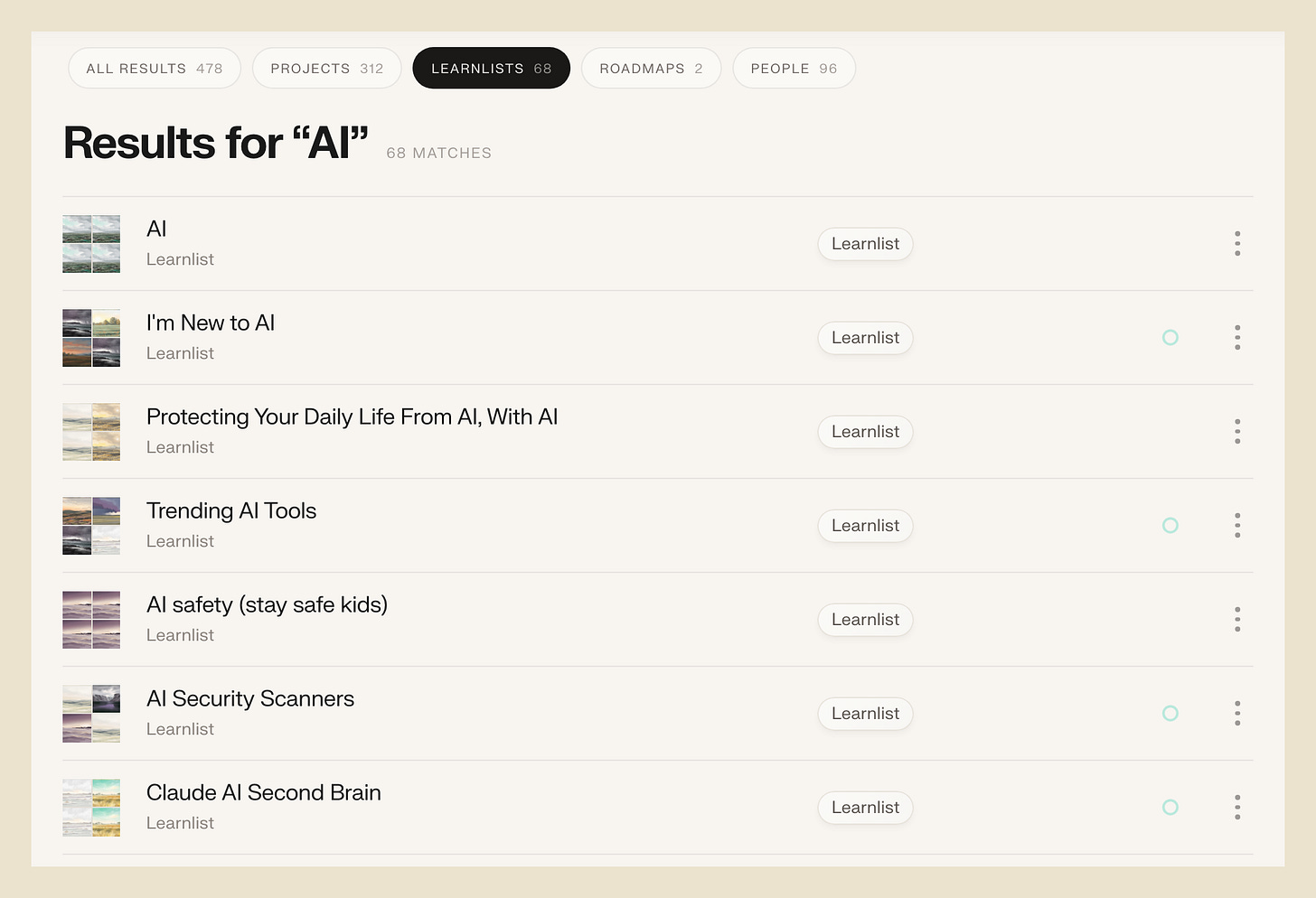Open more options for AI safety (stay safe kids)
Viewport: 1316px width, 898px height.
1237,620
